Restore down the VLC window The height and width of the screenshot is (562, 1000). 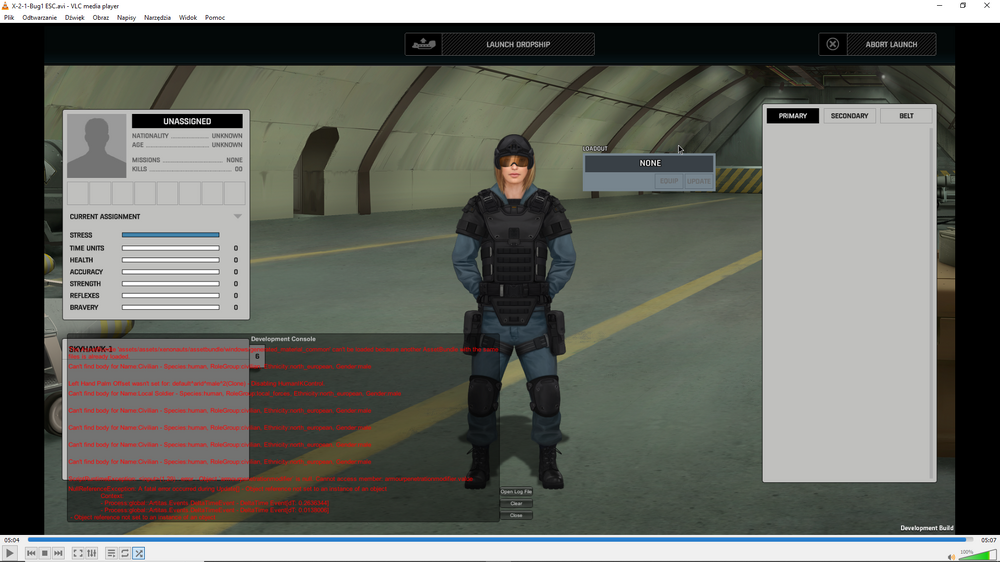tap(963, 6)
